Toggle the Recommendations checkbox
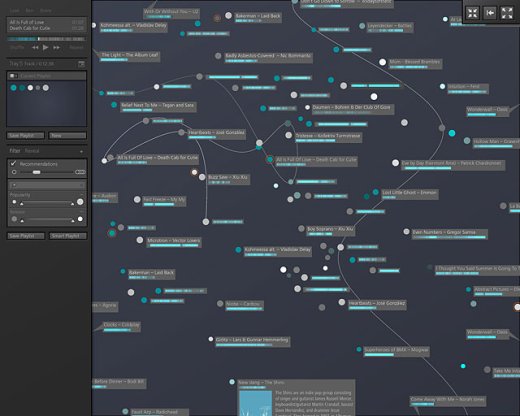The height and width of the screenshot is (416, 520). click(x=13, y=163)
